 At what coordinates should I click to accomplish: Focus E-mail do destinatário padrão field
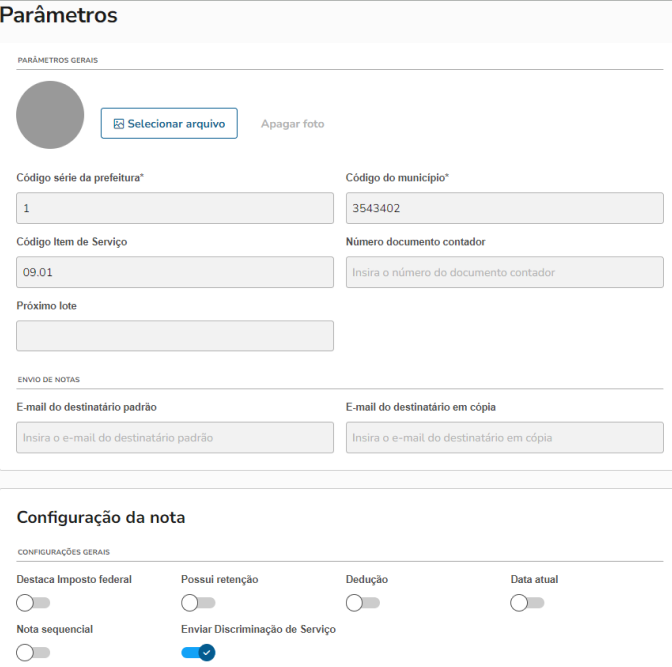point(175,437)
